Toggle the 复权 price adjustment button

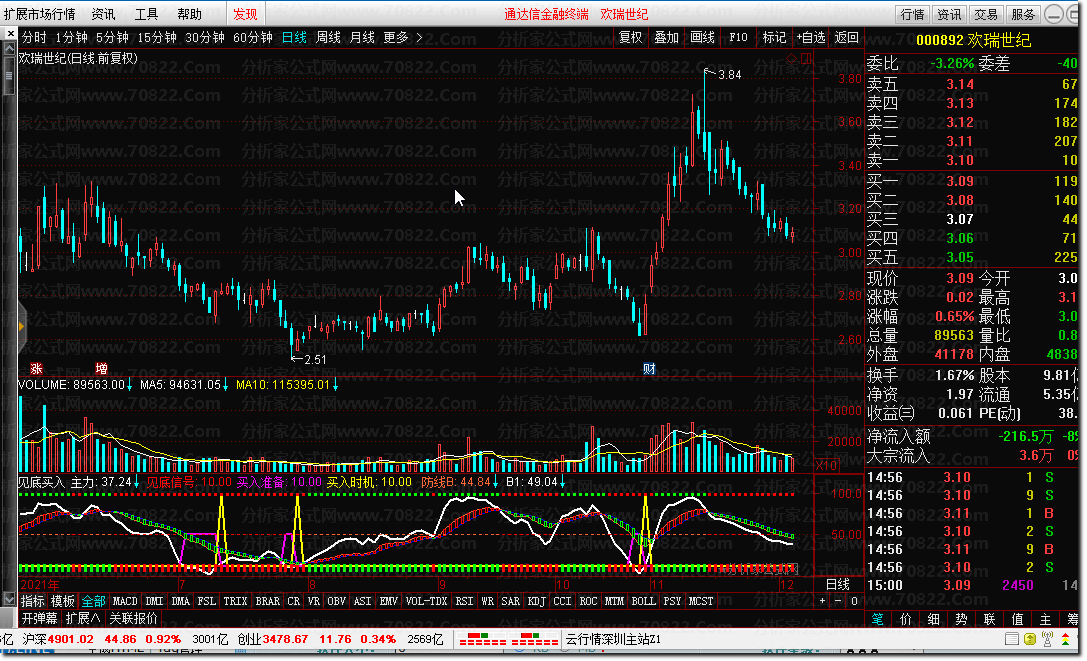pos(631,37)
